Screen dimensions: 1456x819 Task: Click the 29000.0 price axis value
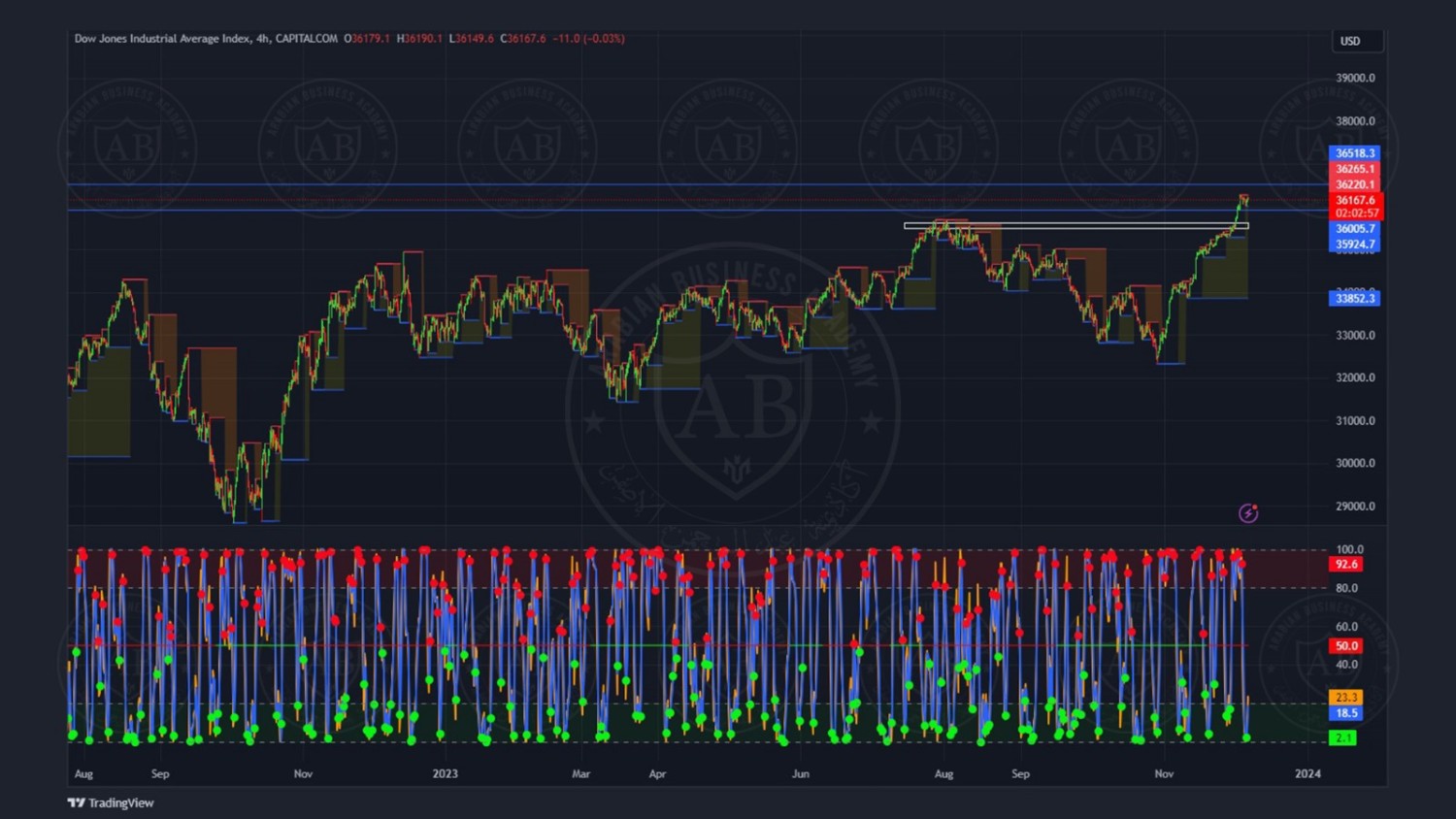[x=1355, y=506]
